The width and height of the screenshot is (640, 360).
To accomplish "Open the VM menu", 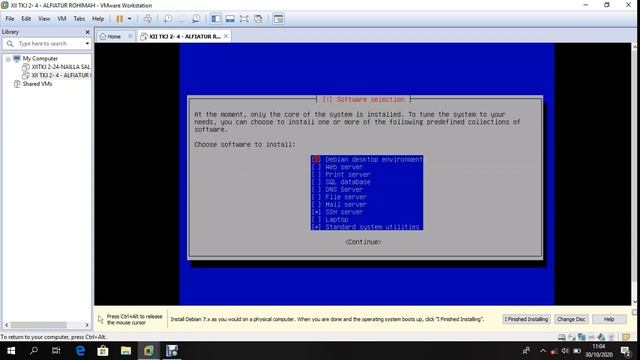I will click(x=62, y=19).
